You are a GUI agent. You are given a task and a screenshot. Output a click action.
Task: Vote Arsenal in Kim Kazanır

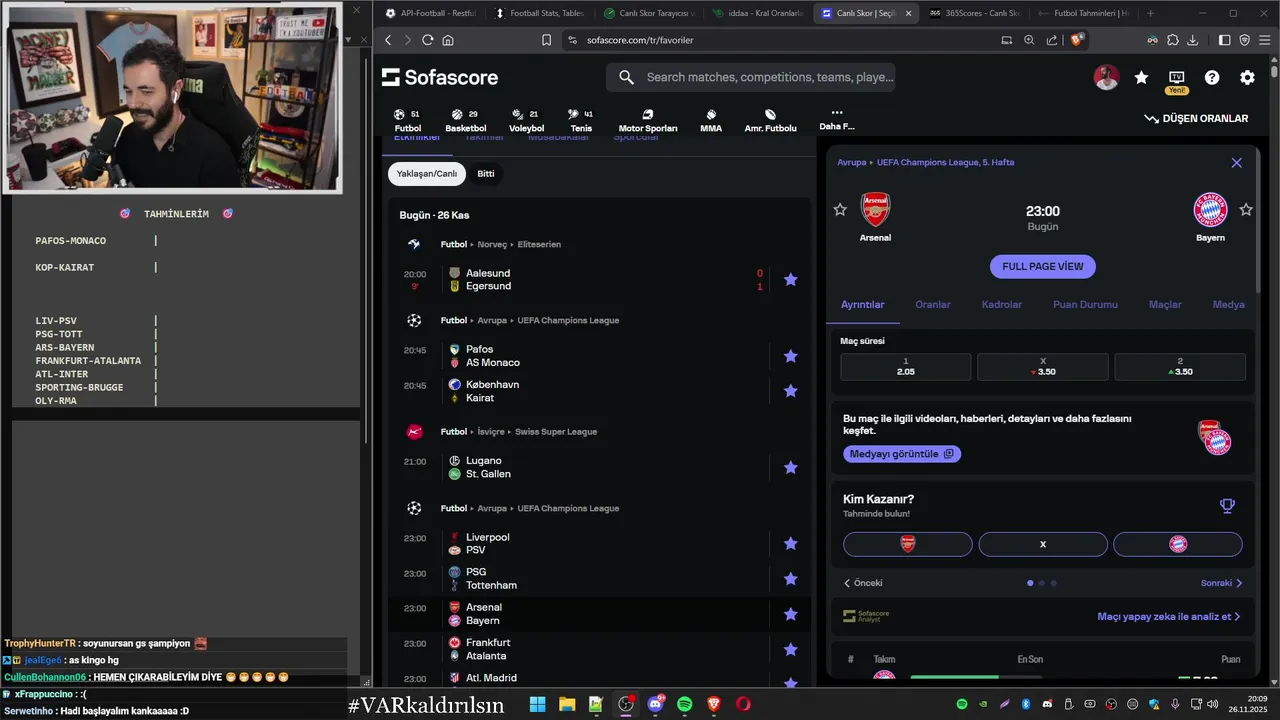tap(907, 544)
